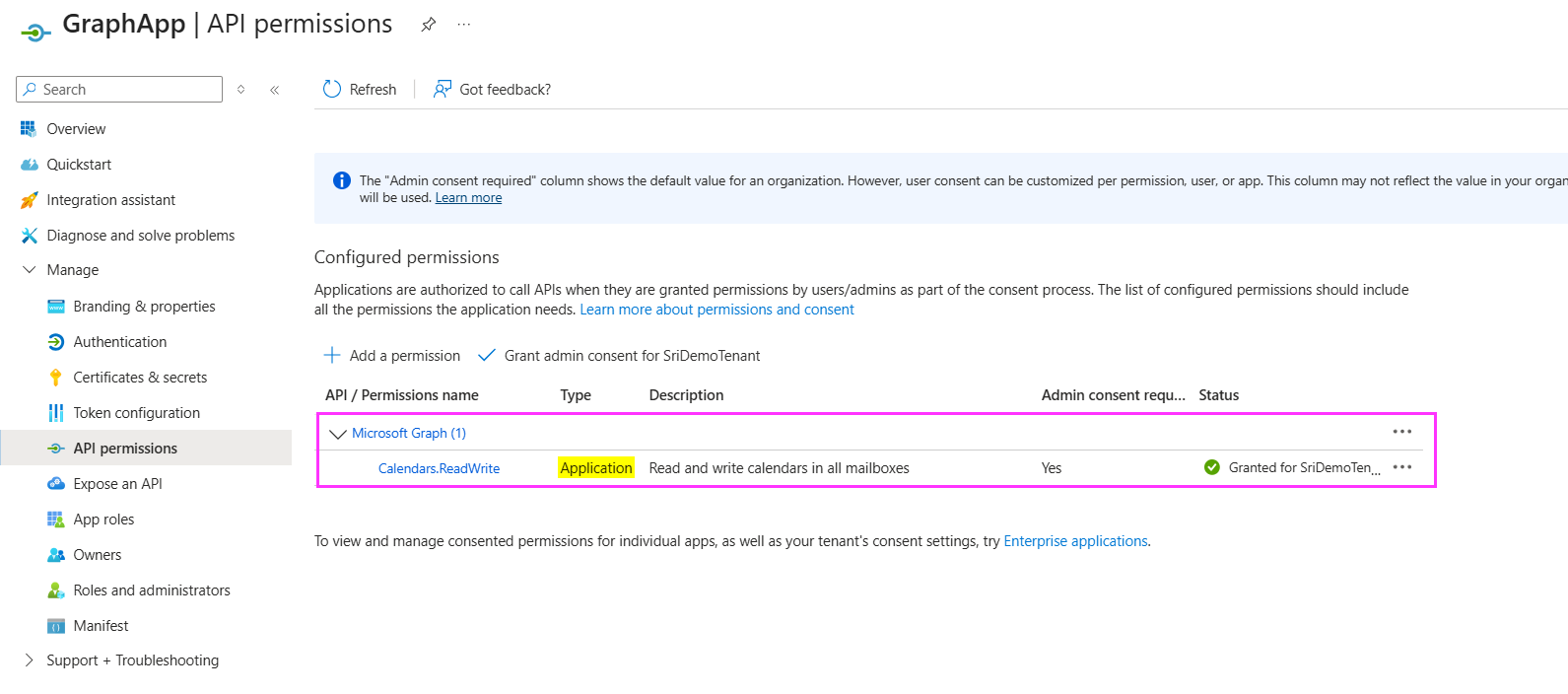Open ellipsis menu for Calendars.ReadWrite row
The height and width of the screenshot is (694, 1568).
pyautogui.click(x=1402, y=467)
